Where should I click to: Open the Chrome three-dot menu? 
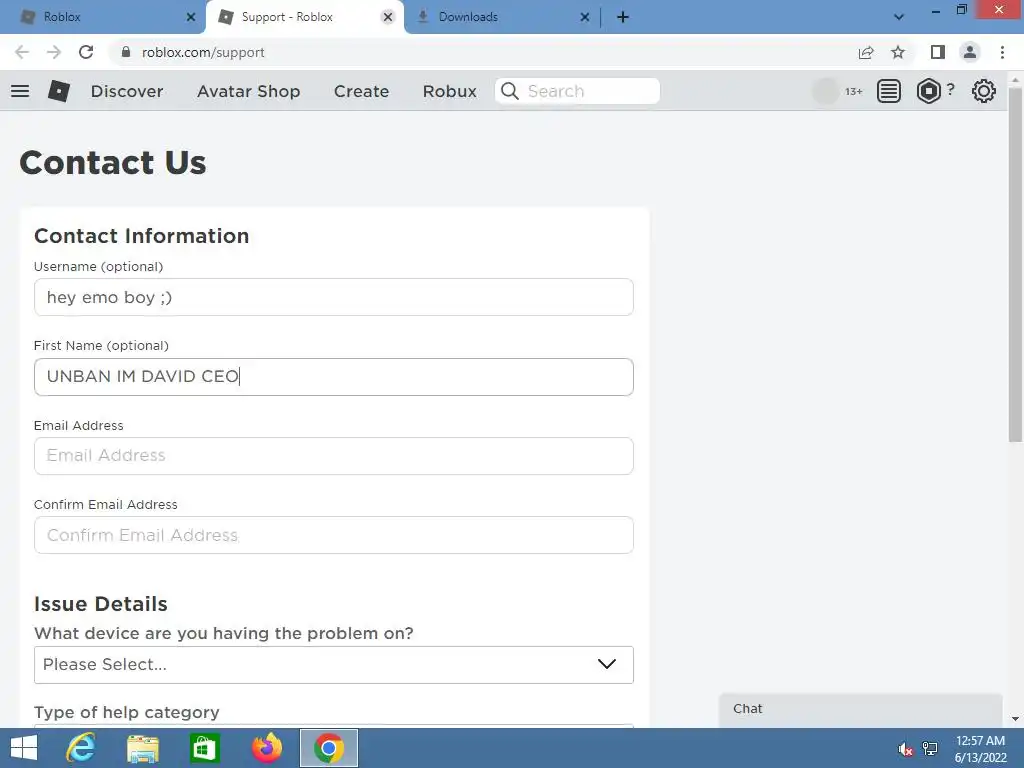1002,52
